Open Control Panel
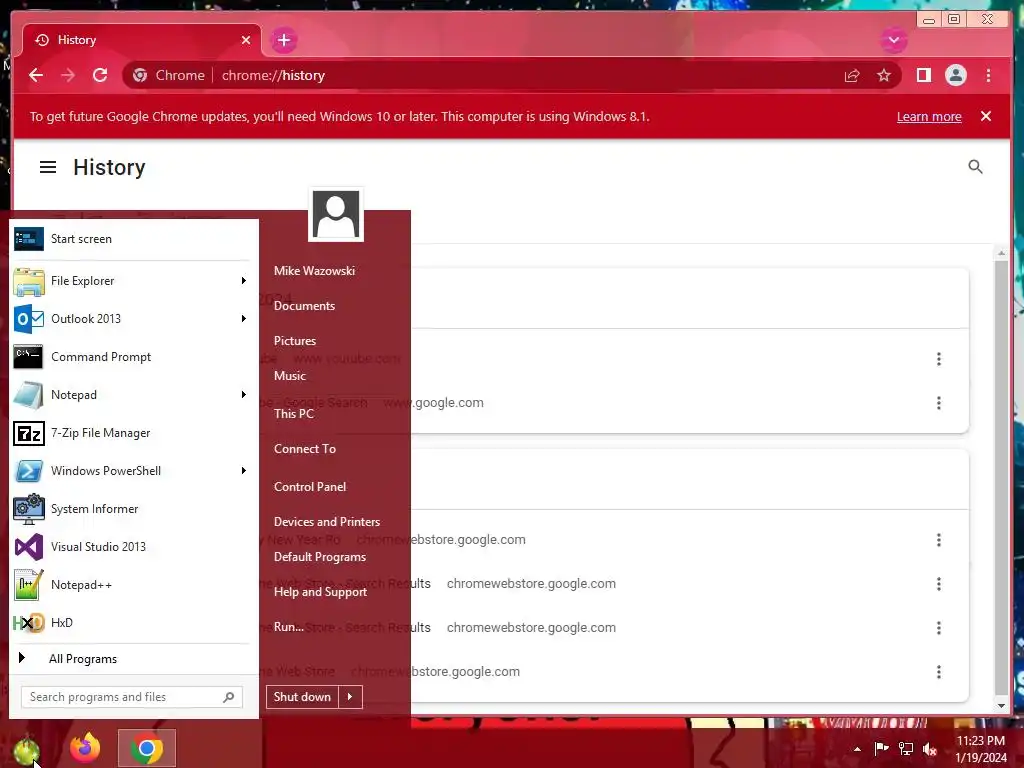The height and width of the screenshot is (768, 1024). click(x=310, y=487)
